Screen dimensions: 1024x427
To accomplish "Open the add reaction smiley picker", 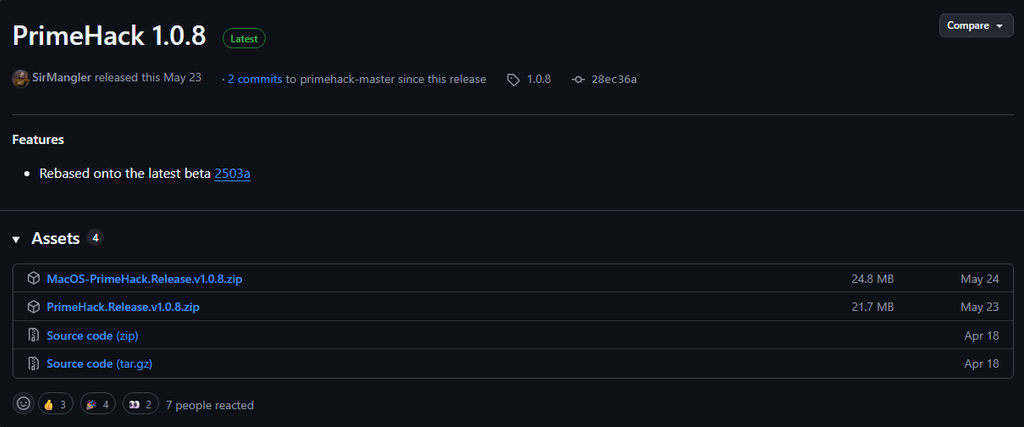I will (23, 405).
